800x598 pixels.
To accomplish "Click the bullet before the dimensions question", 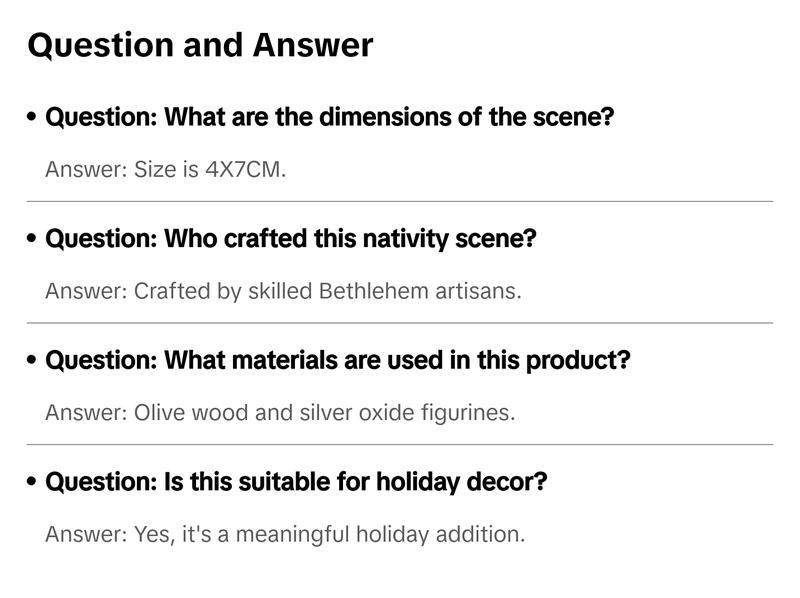I will click(x=33, y=118).
